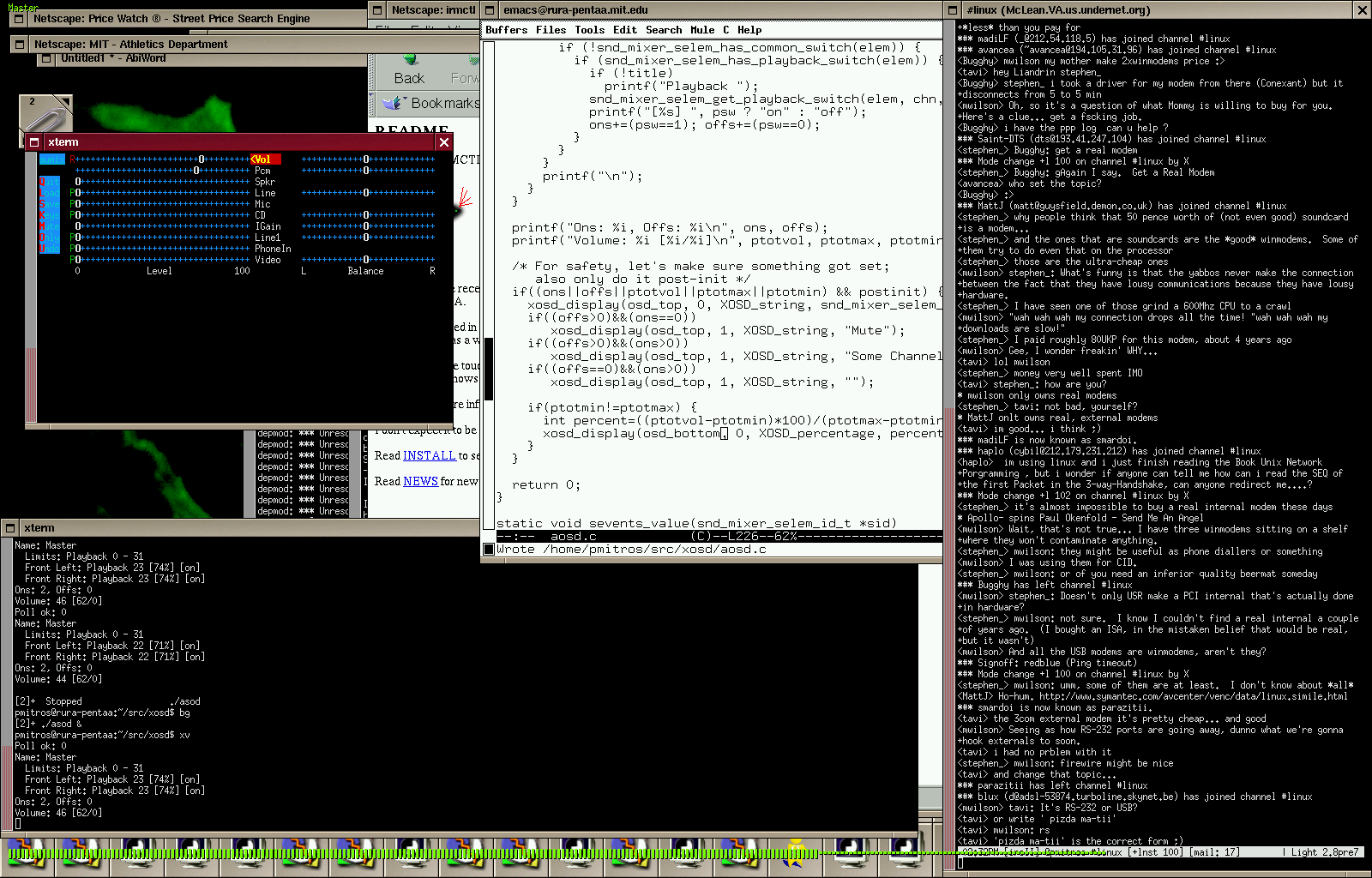The width and height of the screenshot is (1372, 878).
Task: Click the Back arrow icon in Netscape toolbar
Action: (x=410, y=60)
